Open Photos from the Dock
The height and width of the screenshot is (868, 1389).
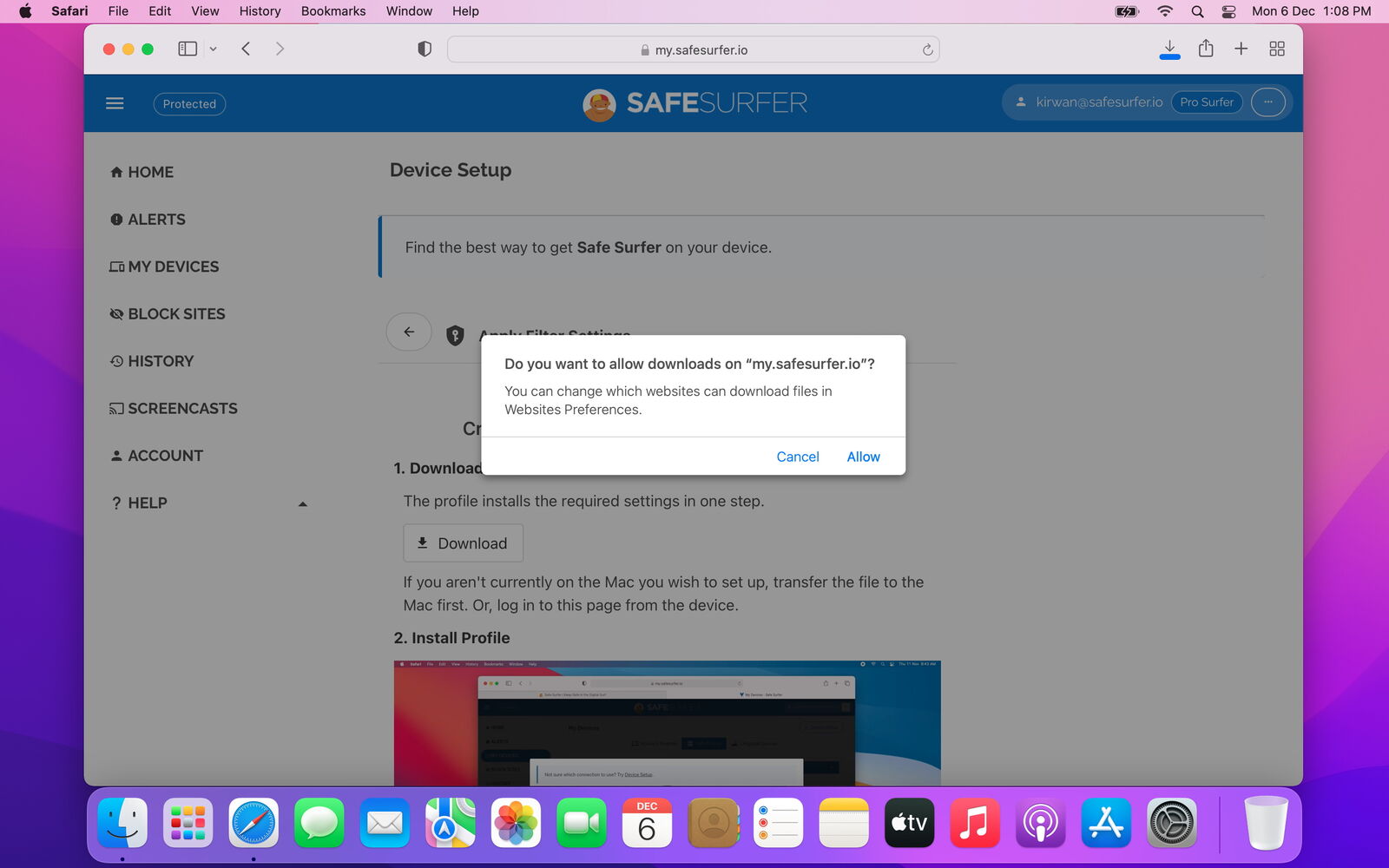tap(516, 823)
